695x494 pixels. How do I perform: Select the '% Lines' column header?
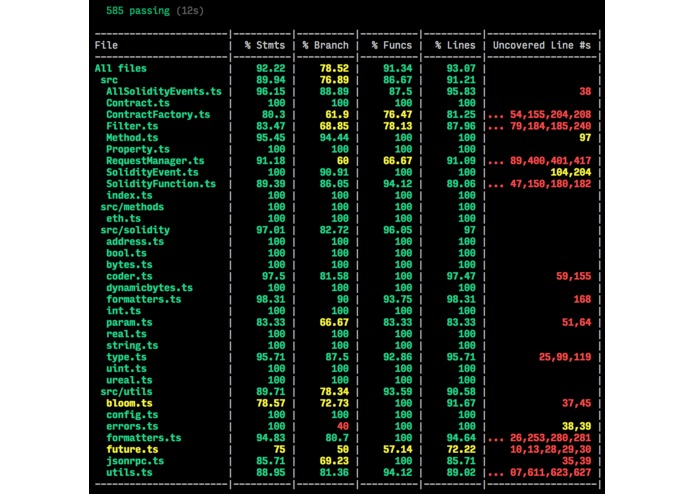coord(455,45)
